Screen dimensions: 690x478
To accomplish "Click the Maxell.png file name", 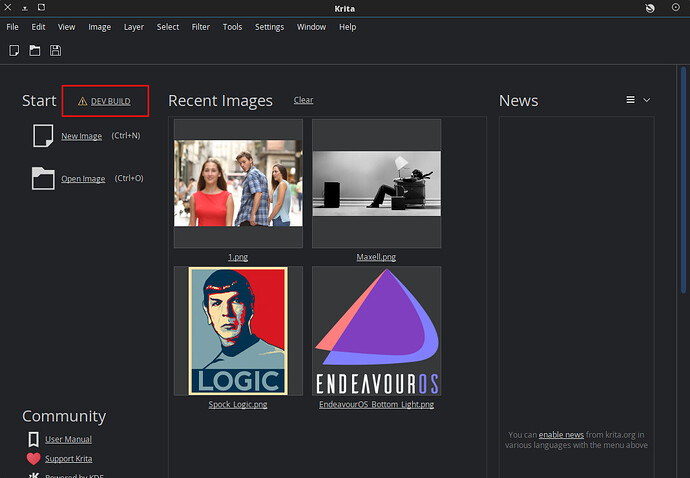I will [x=376, y=257].
